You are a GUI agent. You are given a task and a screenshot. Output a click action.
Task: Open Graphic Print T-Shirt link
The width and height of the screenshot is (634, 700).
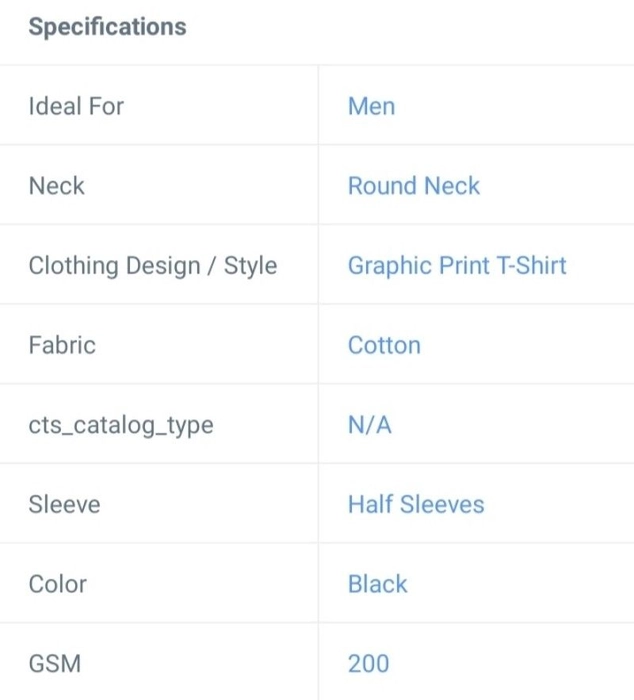point(457,266)
